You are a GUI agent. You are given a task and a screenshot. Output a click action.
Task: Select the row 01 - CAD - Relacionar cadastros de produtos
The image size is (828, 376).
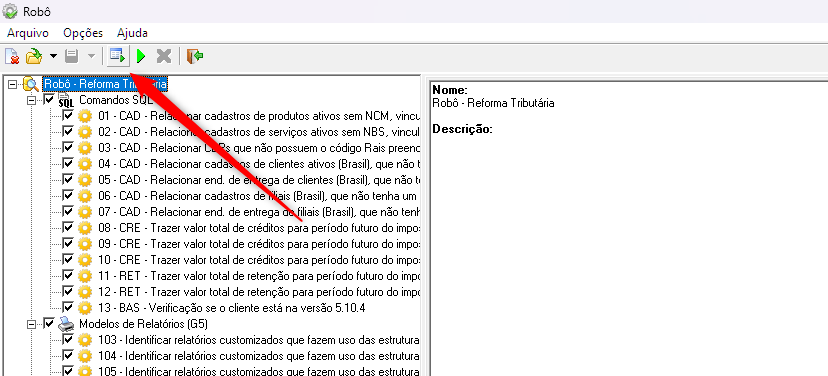(259, 116)
